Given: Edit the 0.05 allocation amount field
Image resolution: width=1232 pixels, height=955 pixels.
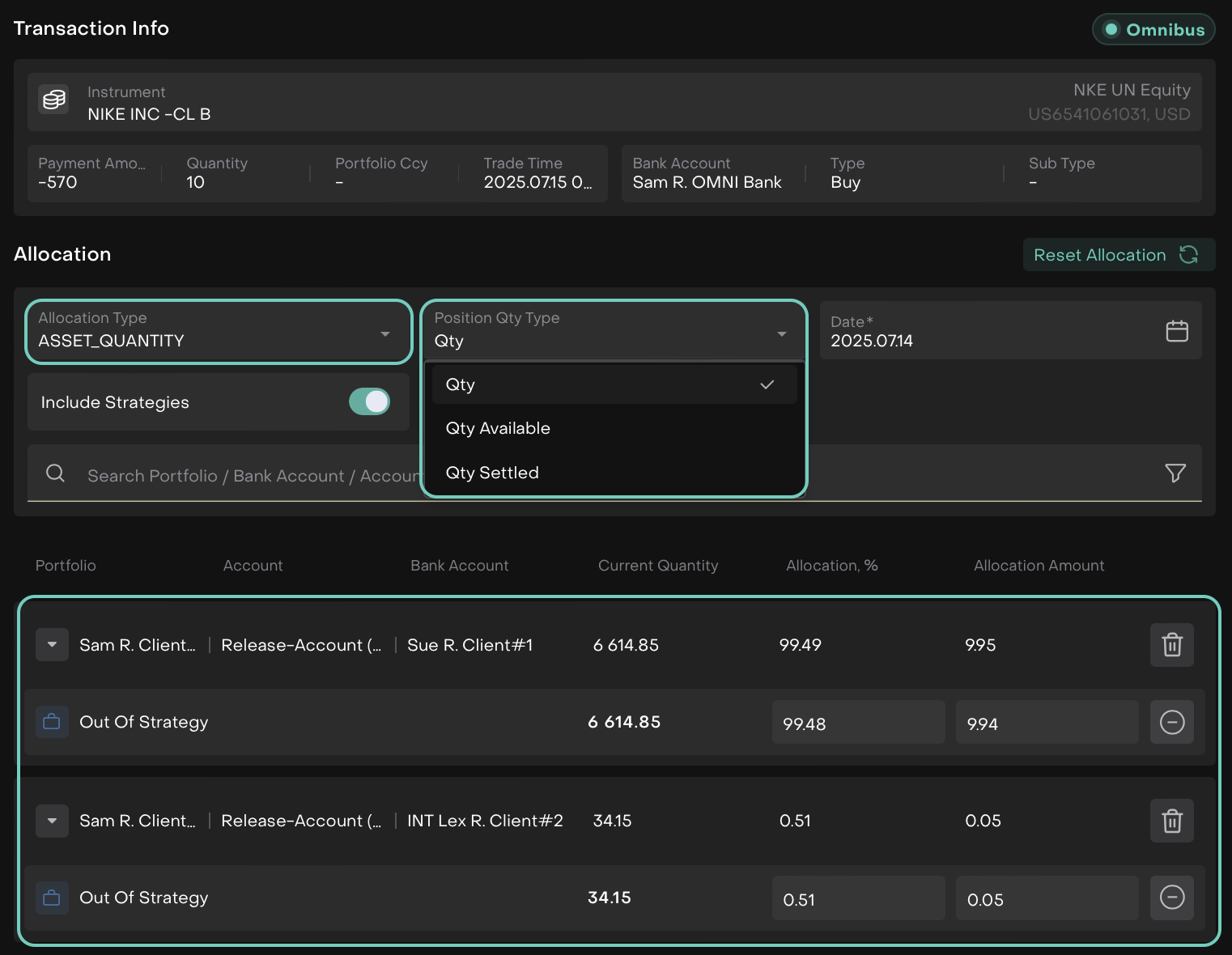Looking at the screenshot, I should [1046, 899].
